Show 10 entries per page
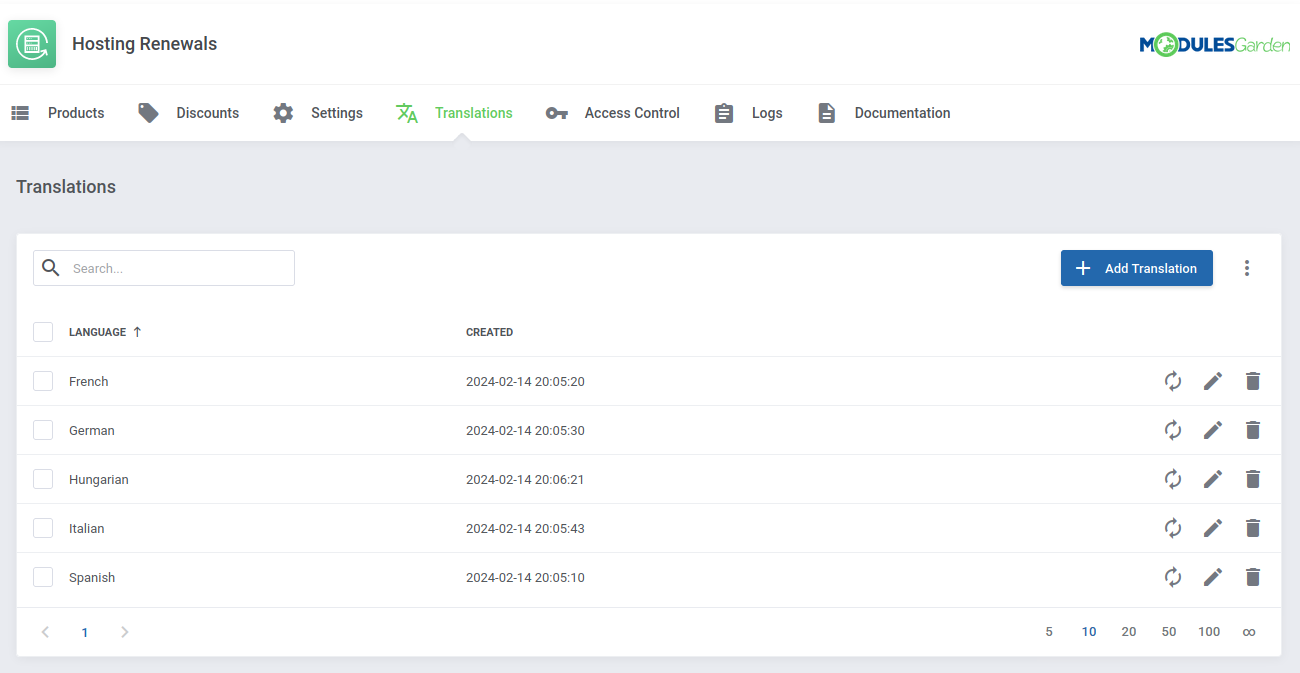 point(1089,632)
